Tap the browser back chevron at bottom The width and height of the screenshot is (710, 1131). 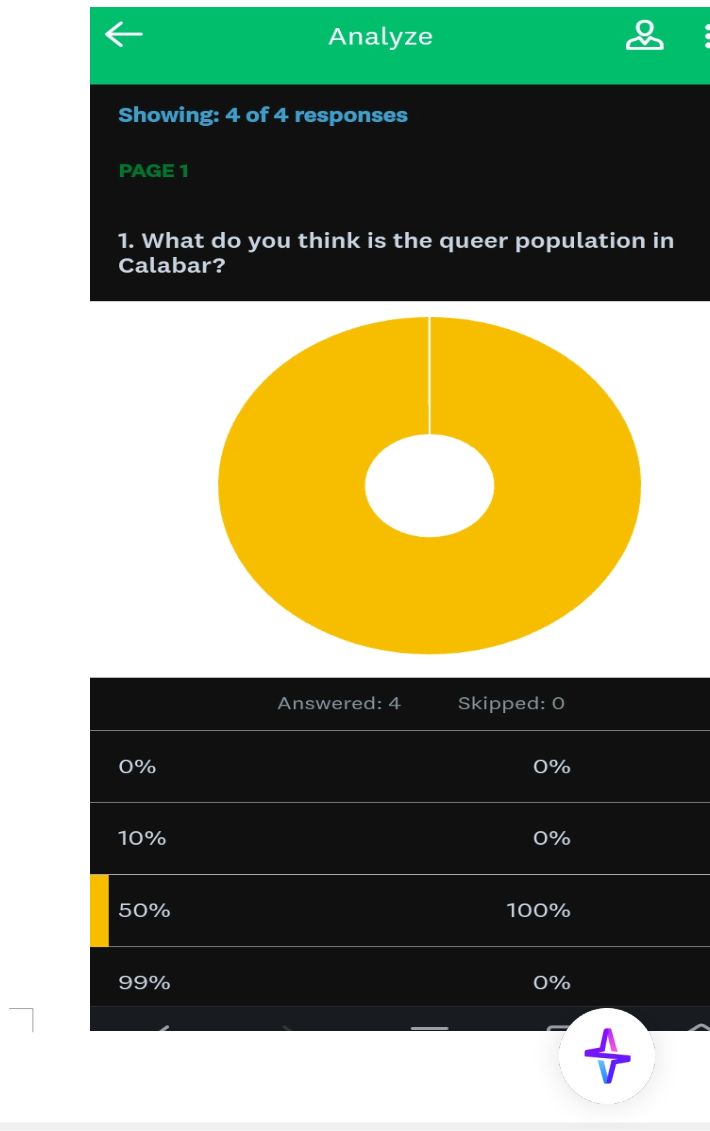click(161, 1025)
